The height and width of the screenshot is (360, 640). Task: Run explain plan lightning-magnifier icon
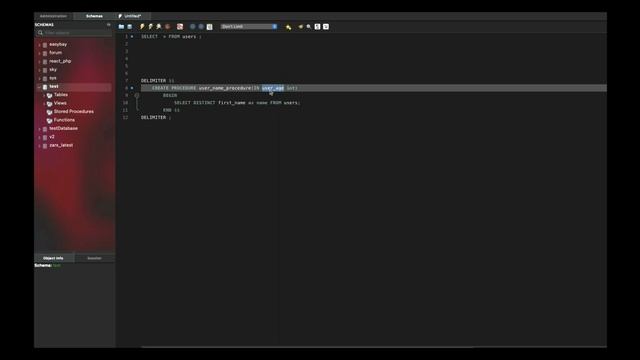click(159, 27)
